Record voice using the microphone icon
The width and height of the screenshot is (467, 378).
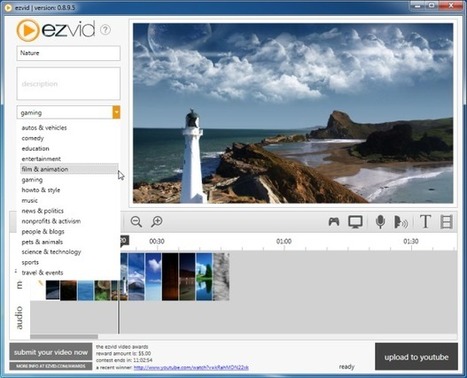coord(380,222)
